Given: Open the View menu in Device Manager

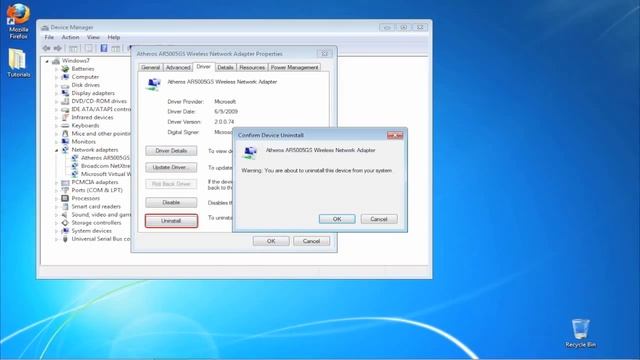Looking at the screenshot, I should tap(93, 37).
